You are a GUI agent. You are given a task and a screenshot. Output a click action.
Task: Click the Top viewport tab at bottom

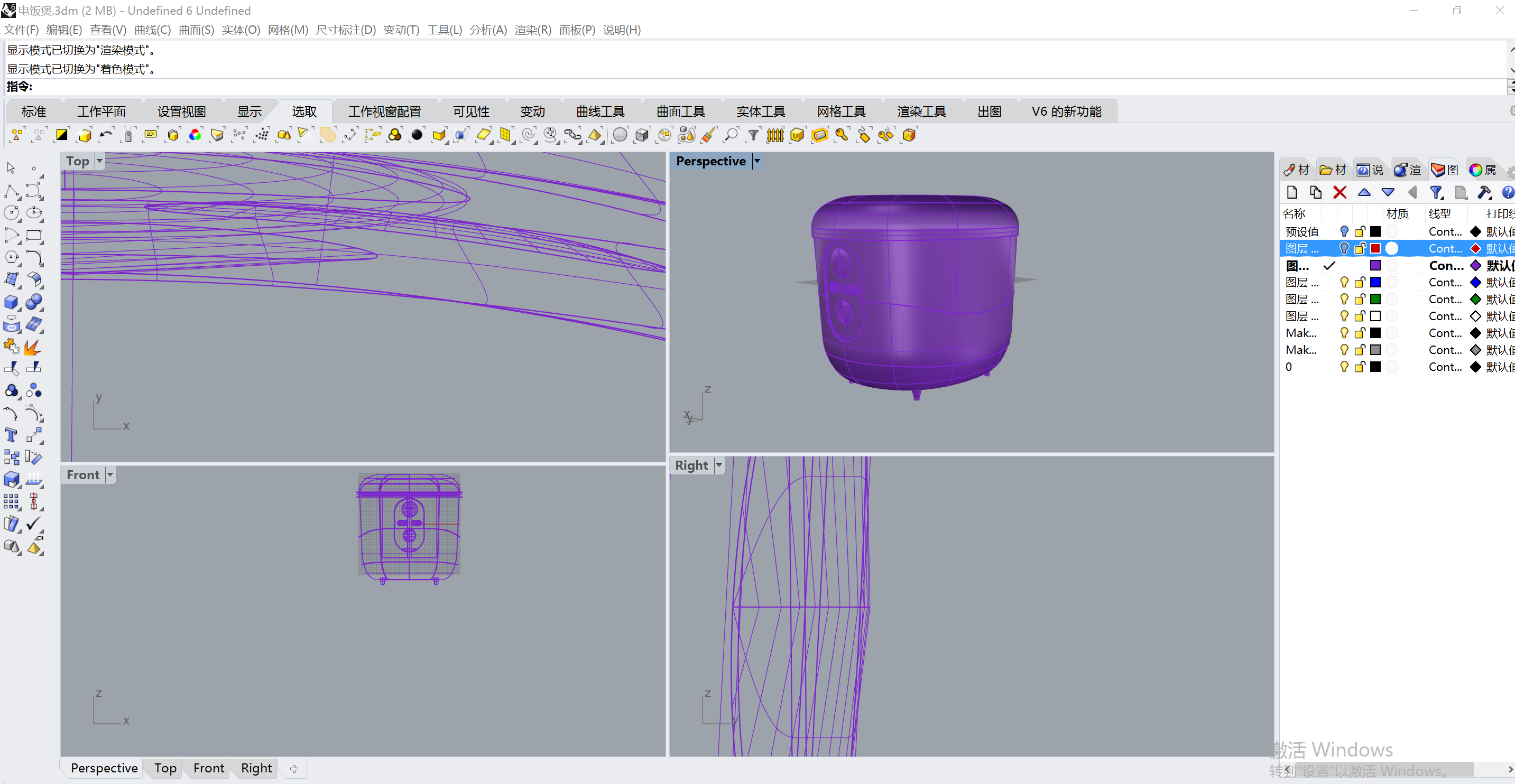pyautogui.click(x=165, y=768)
